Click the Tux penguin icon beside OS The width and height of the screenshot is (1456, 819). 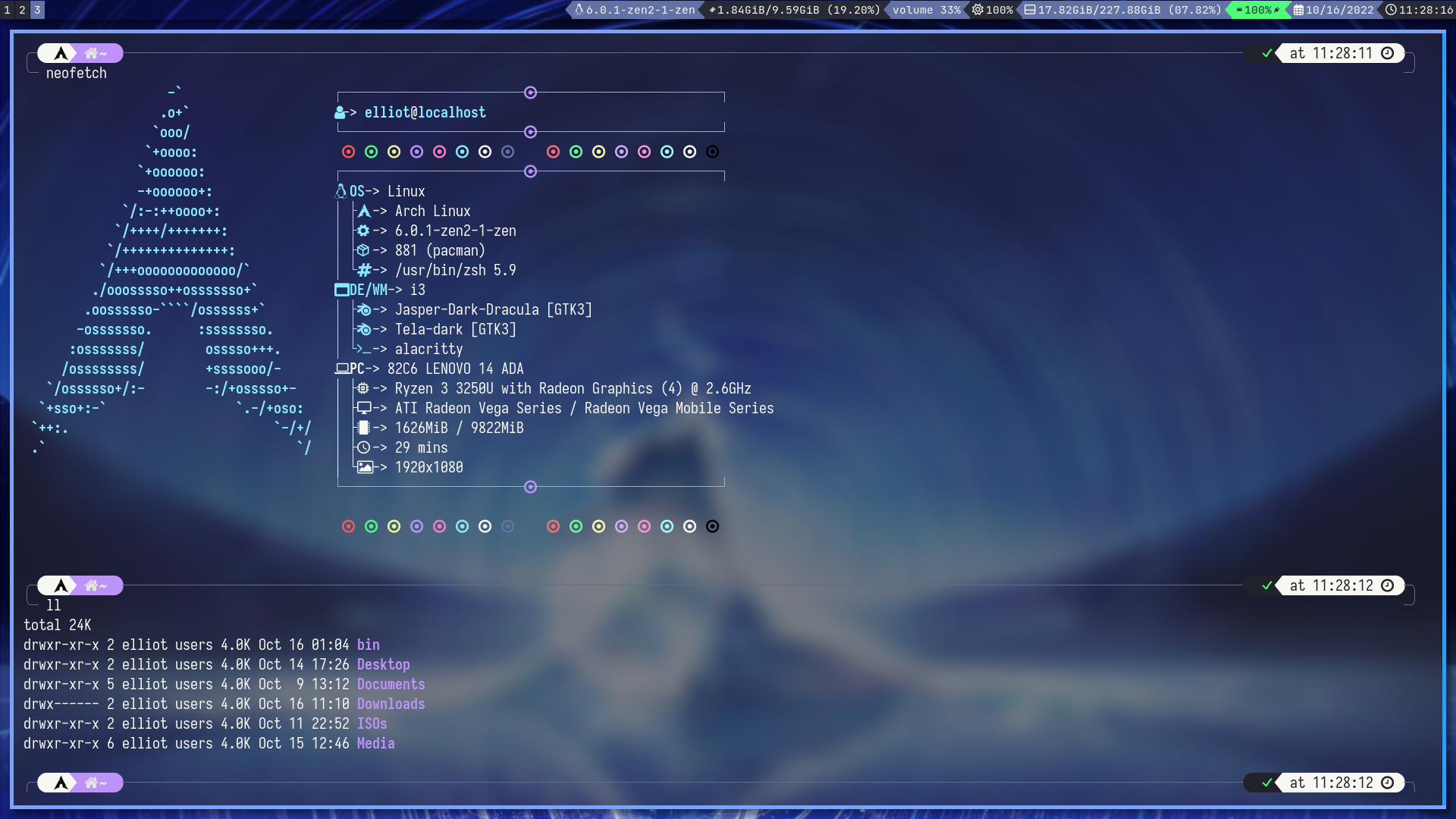(340, 191)
